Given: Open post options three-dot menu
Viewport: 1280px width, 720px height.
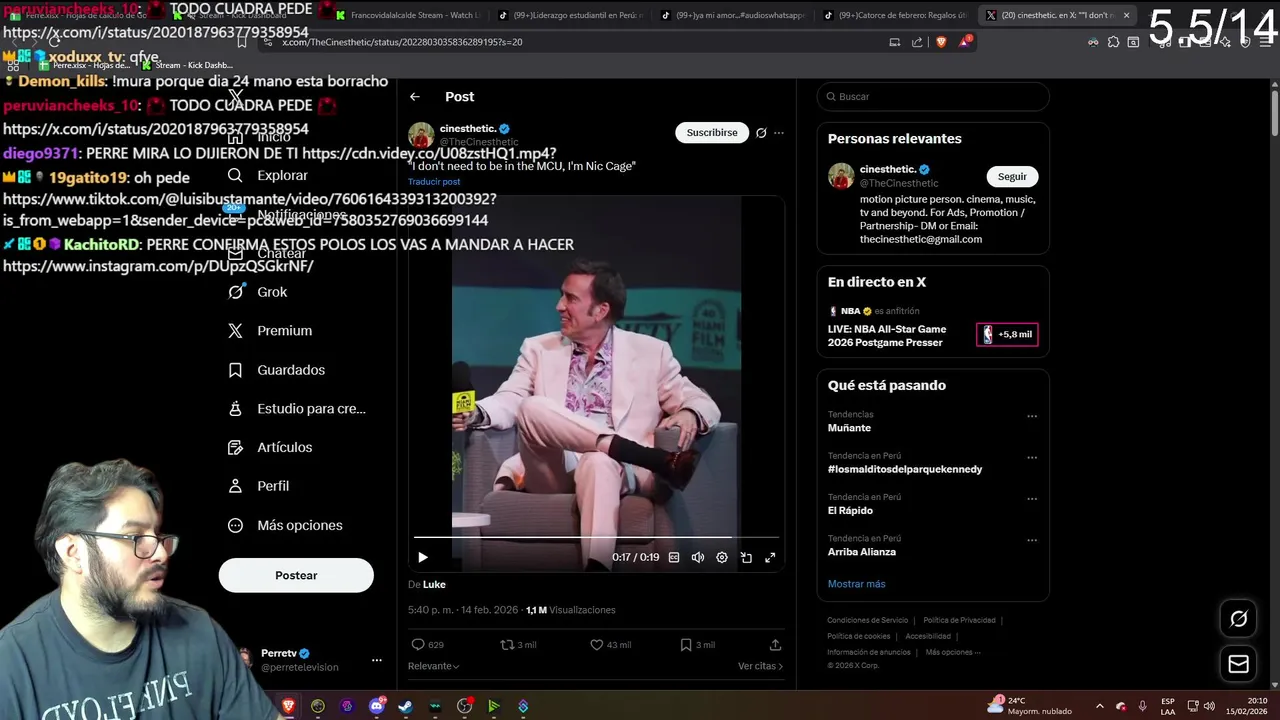Looking at the screenshot, I should pos(779,132).
